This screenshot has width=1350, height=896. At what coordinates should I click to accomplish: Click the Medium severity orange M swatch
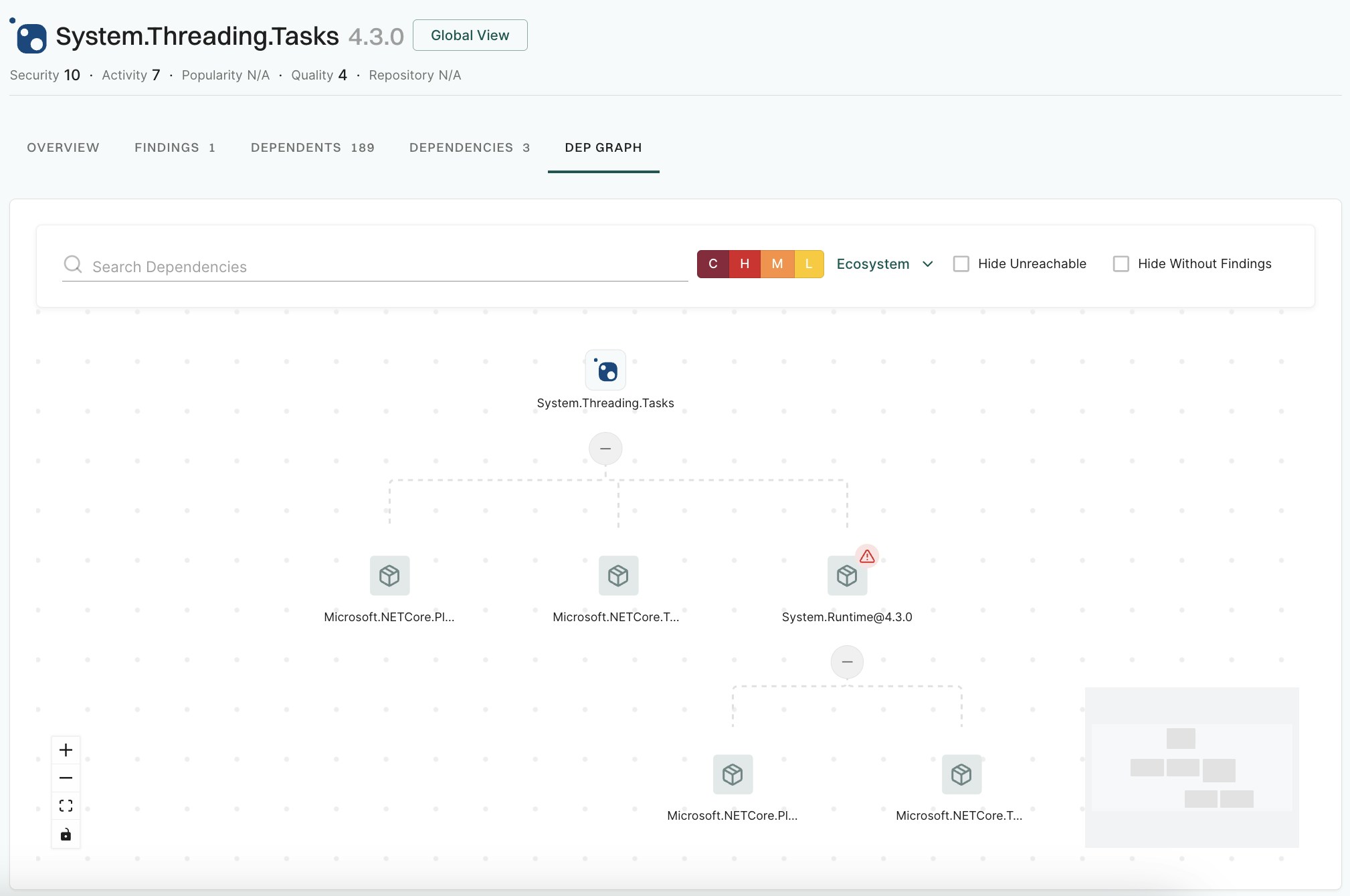[x=777, y=264]
